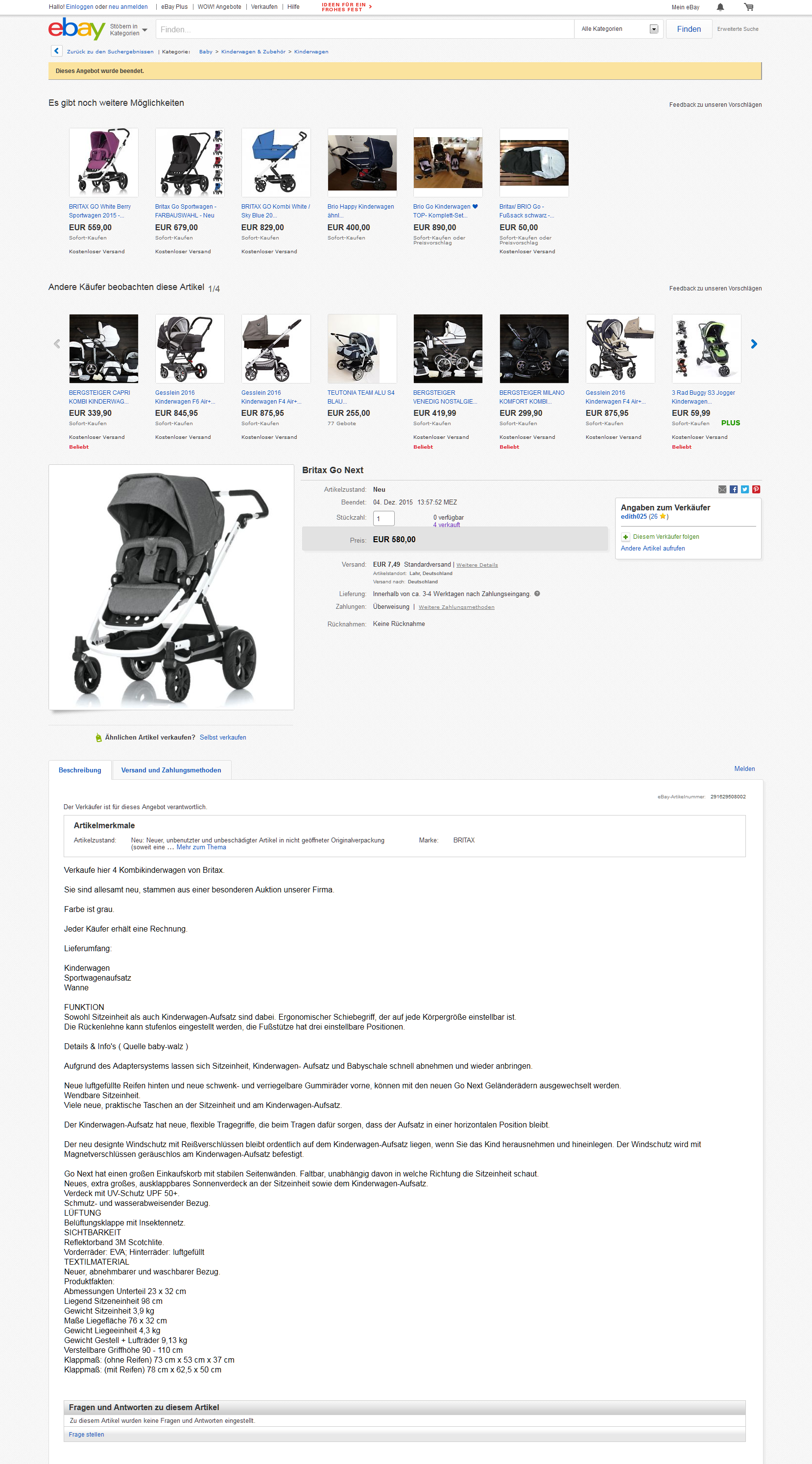
Task: Share listing via email icon
Action: [722, 489]
